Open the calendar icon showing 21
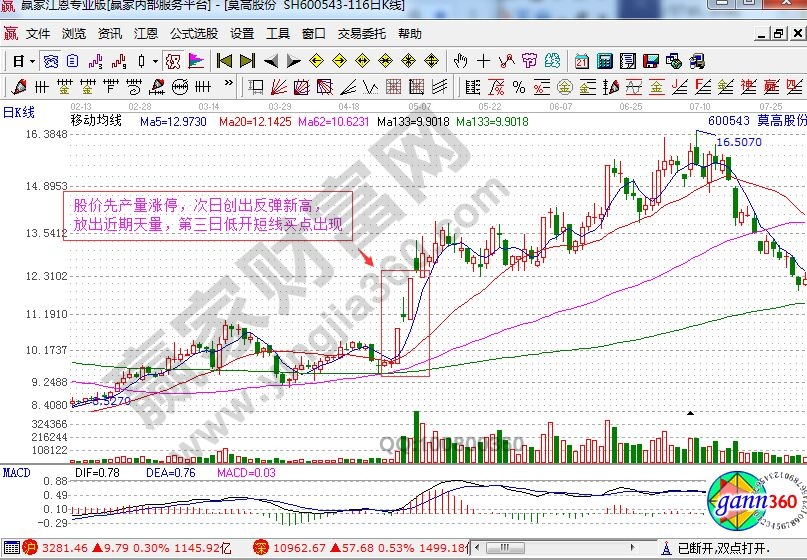 click(x=580, y=60)
